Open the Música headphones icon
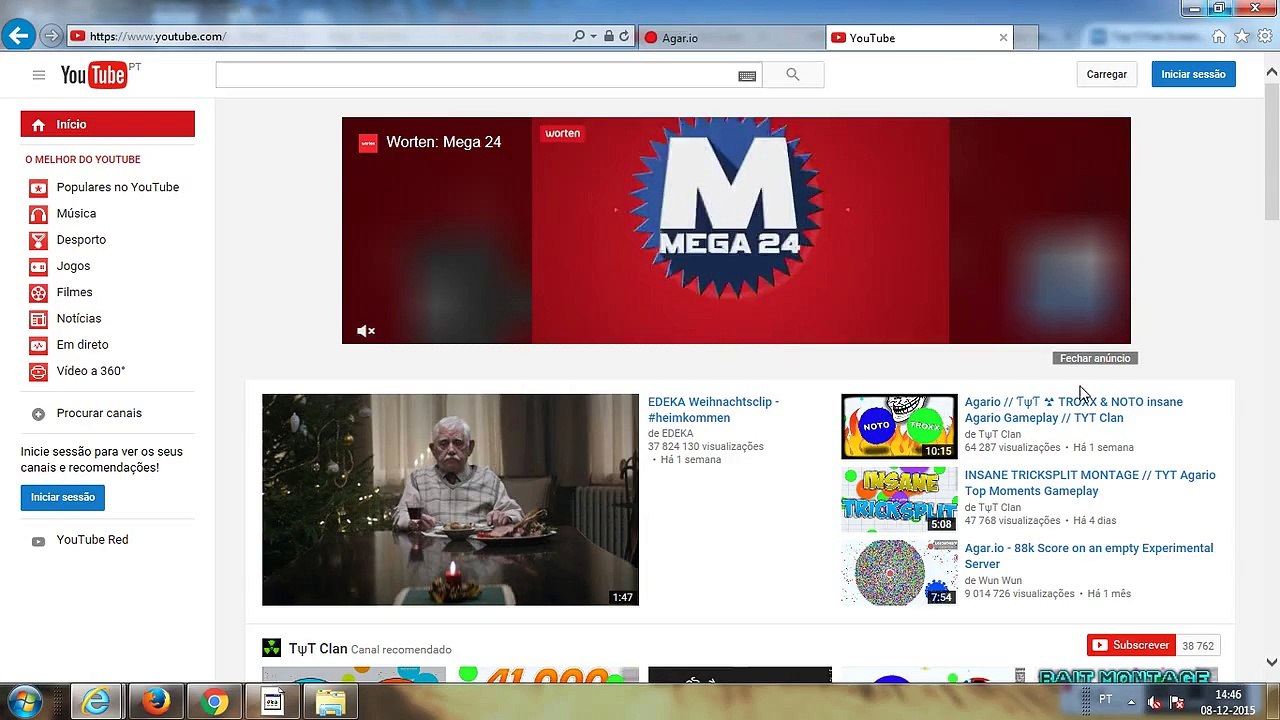Viewport: 1280px width, 720px height. coord(38,214)
